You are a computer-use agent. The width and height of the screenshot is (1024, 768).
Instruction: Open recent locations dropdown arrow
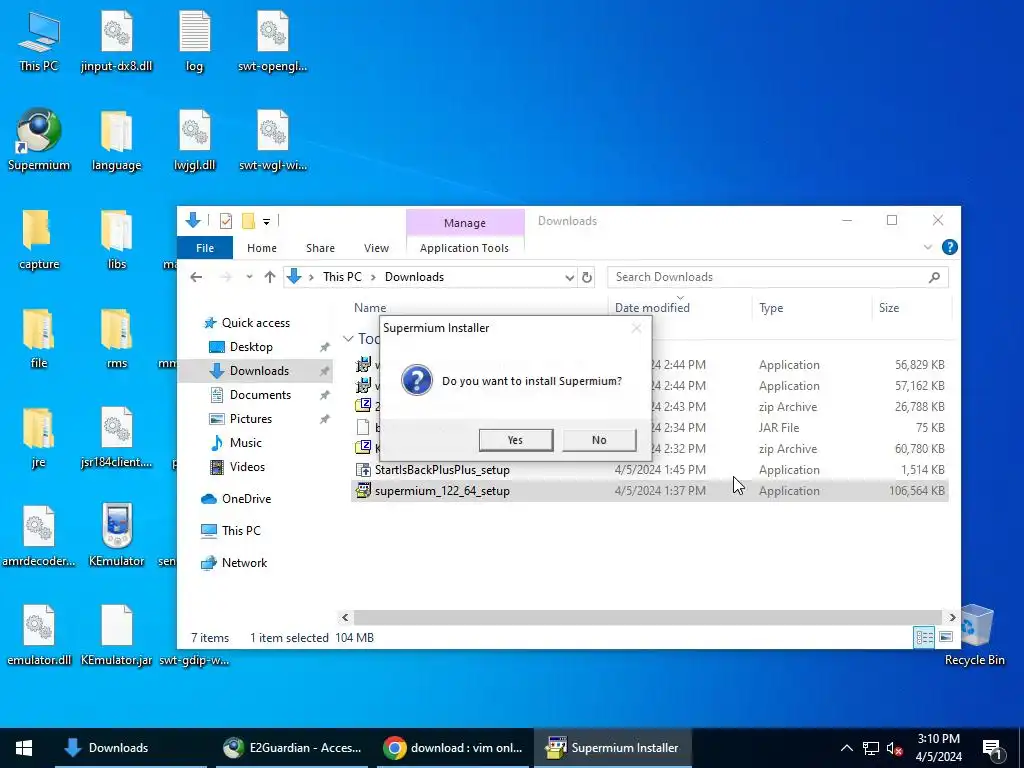coord(249,277)
